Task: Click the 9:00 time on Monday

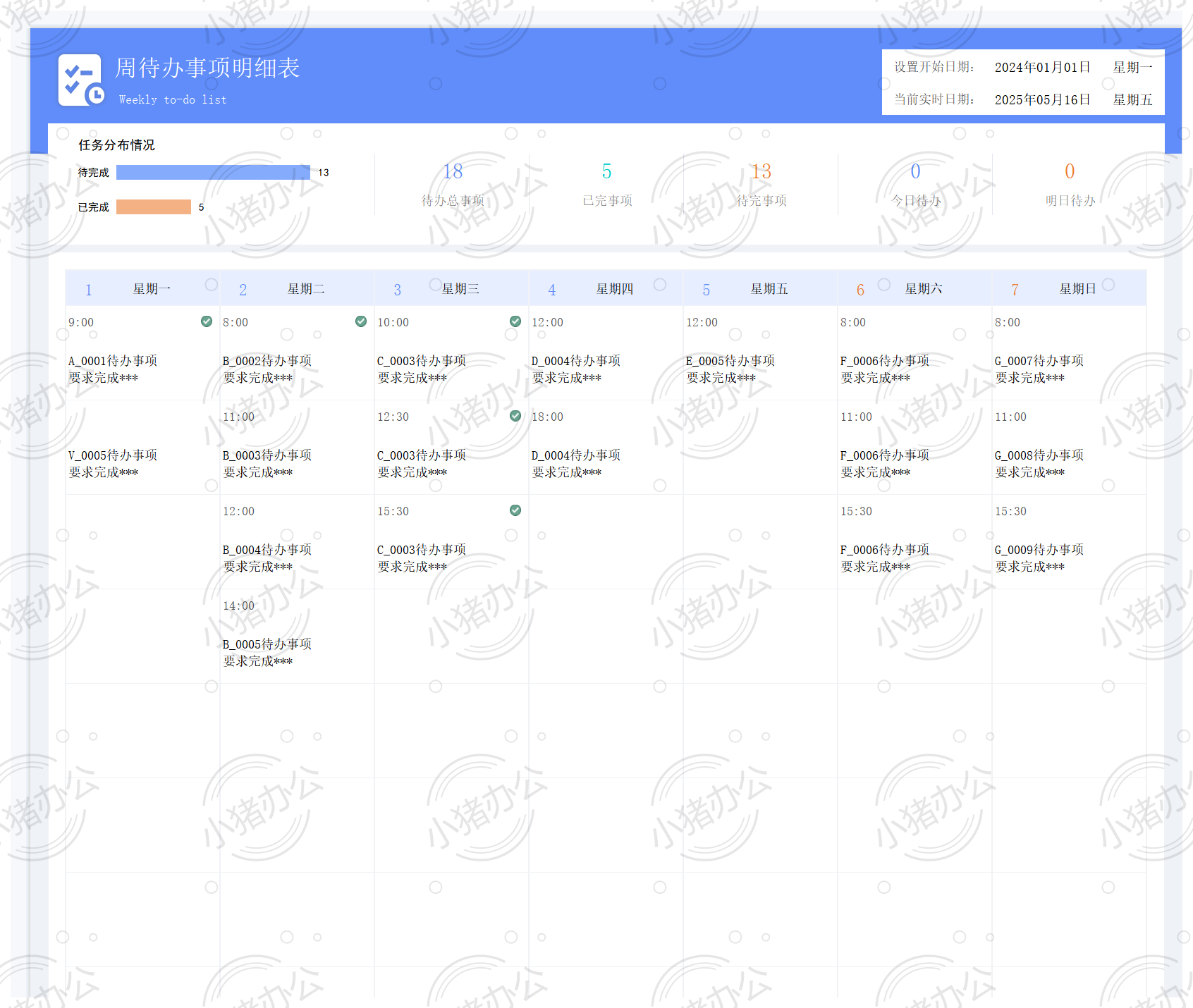Action: [81, 322]
